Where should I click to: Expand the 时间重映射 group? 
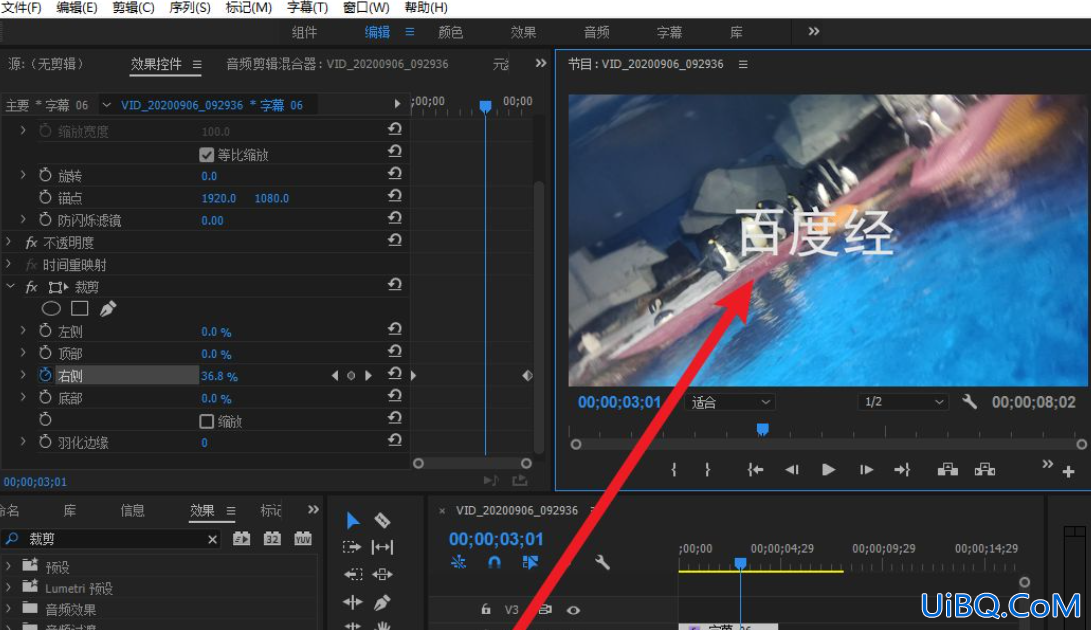[x=9, y=265]
